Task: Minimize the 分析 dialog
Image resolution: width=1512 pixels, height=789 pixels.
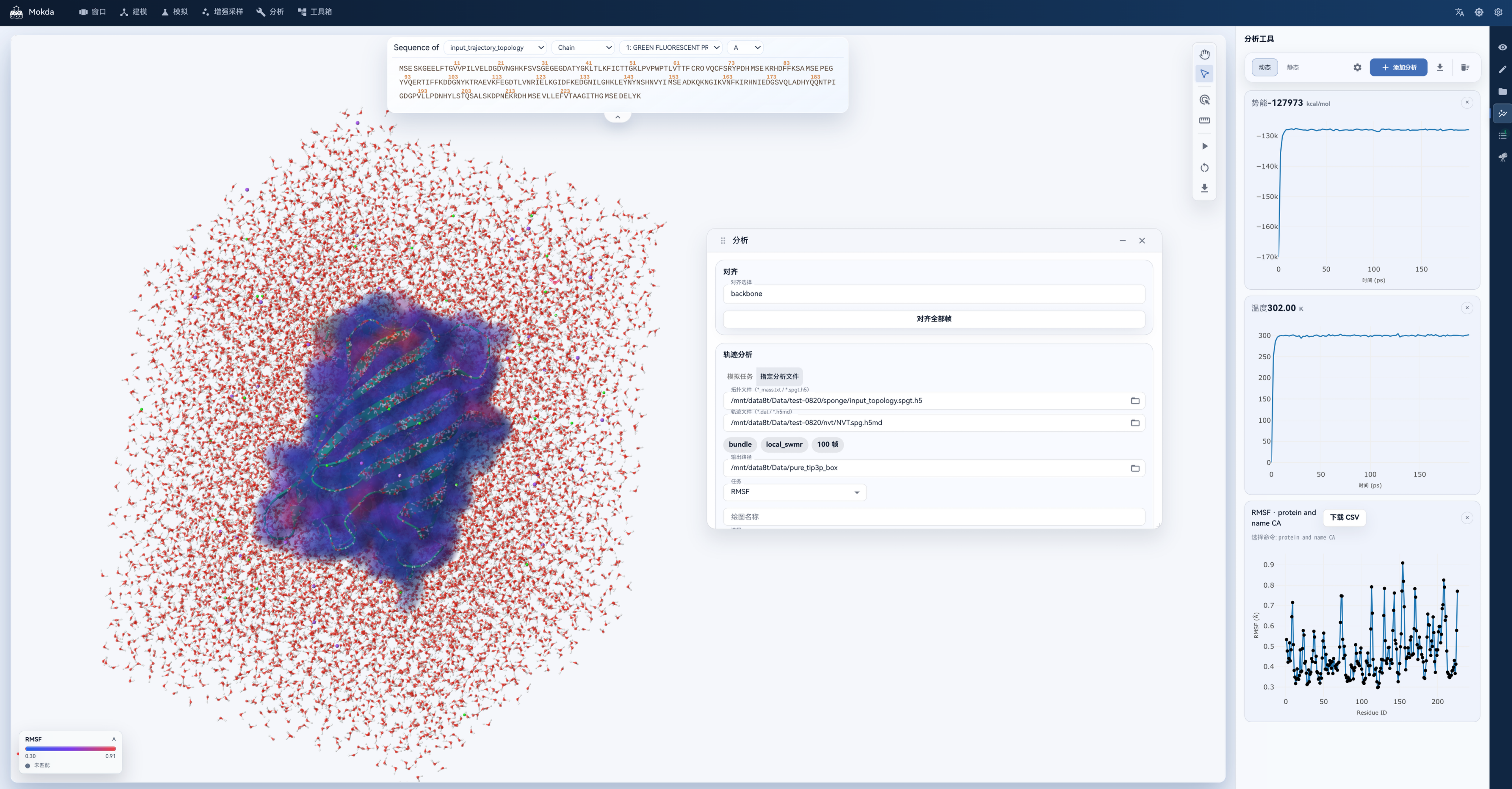Action: coord(1122,240)
